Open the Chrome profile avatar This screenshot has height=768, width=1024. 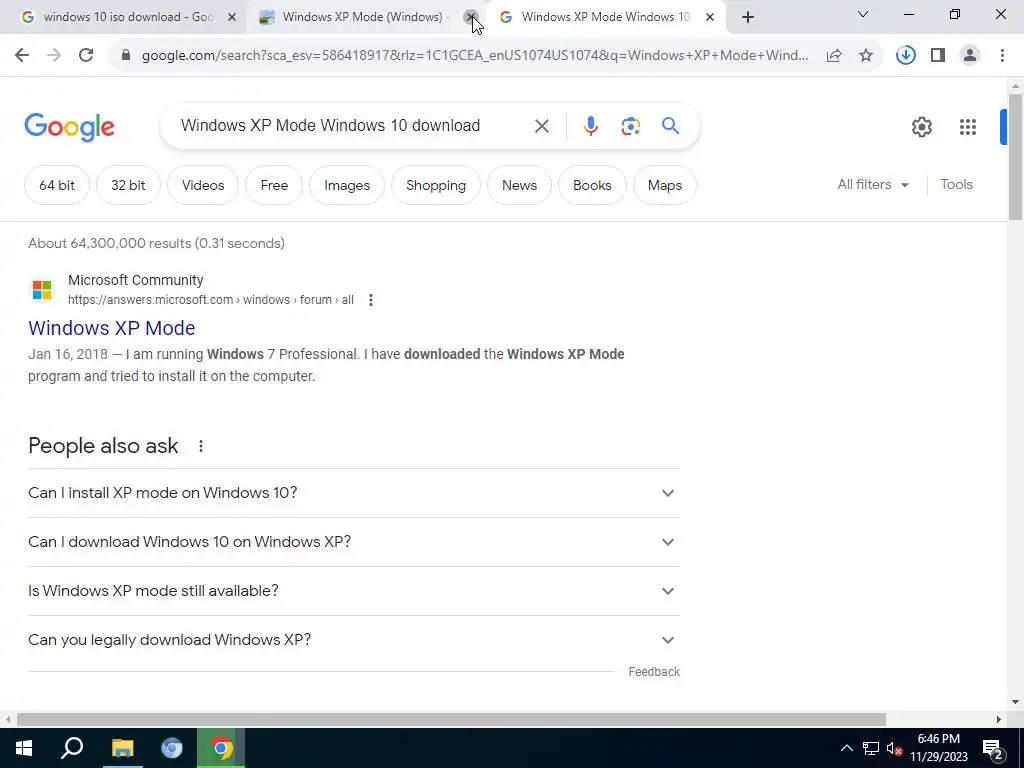970,56
